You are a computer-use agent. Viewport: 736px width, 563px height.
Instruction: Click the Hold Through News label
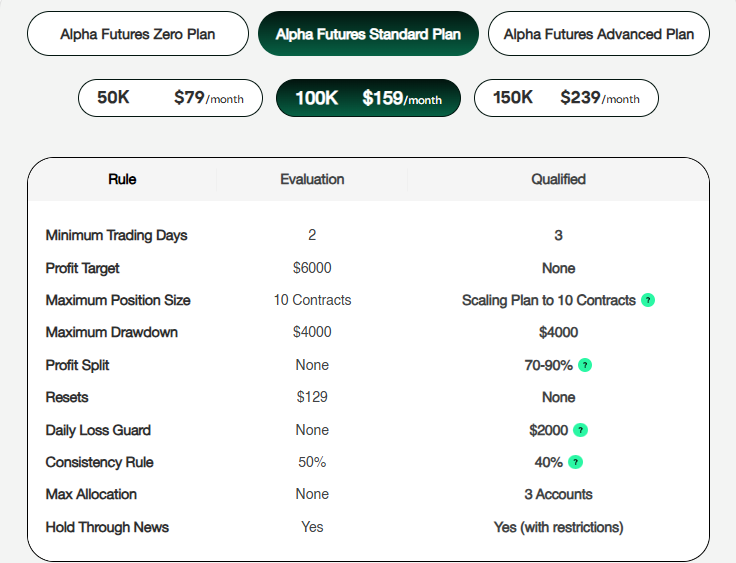pos(107,527)
